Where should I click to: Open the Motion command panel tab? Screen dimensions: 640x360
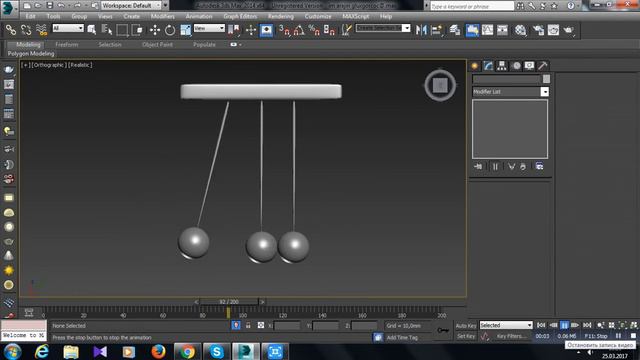click(x=516, y=66)
